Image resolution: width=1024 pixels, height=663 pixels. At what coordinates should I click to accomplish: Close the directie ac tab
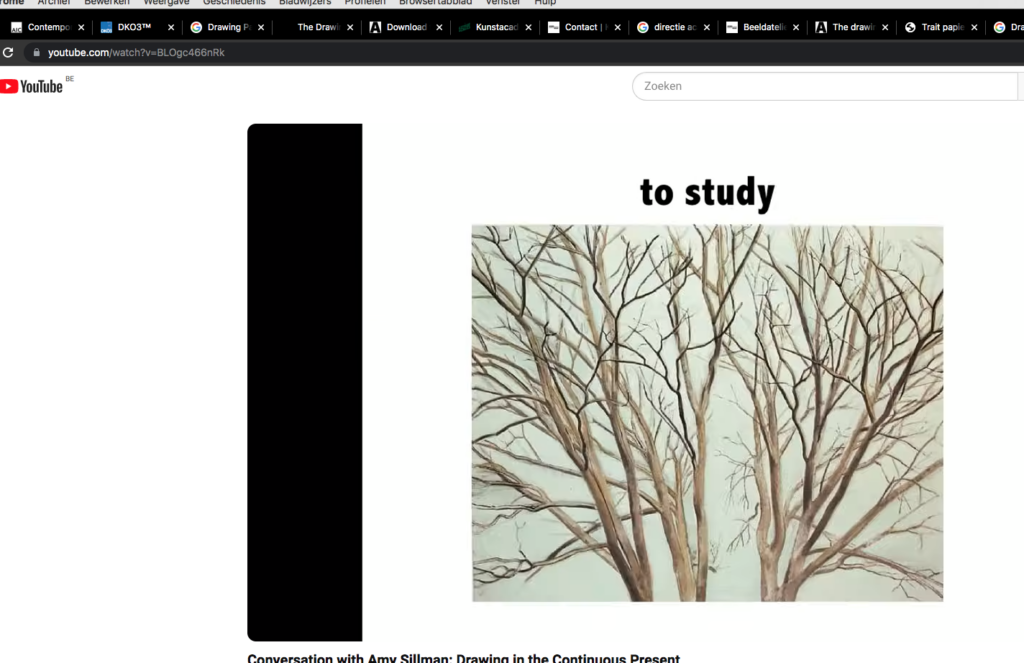point(707,27)
